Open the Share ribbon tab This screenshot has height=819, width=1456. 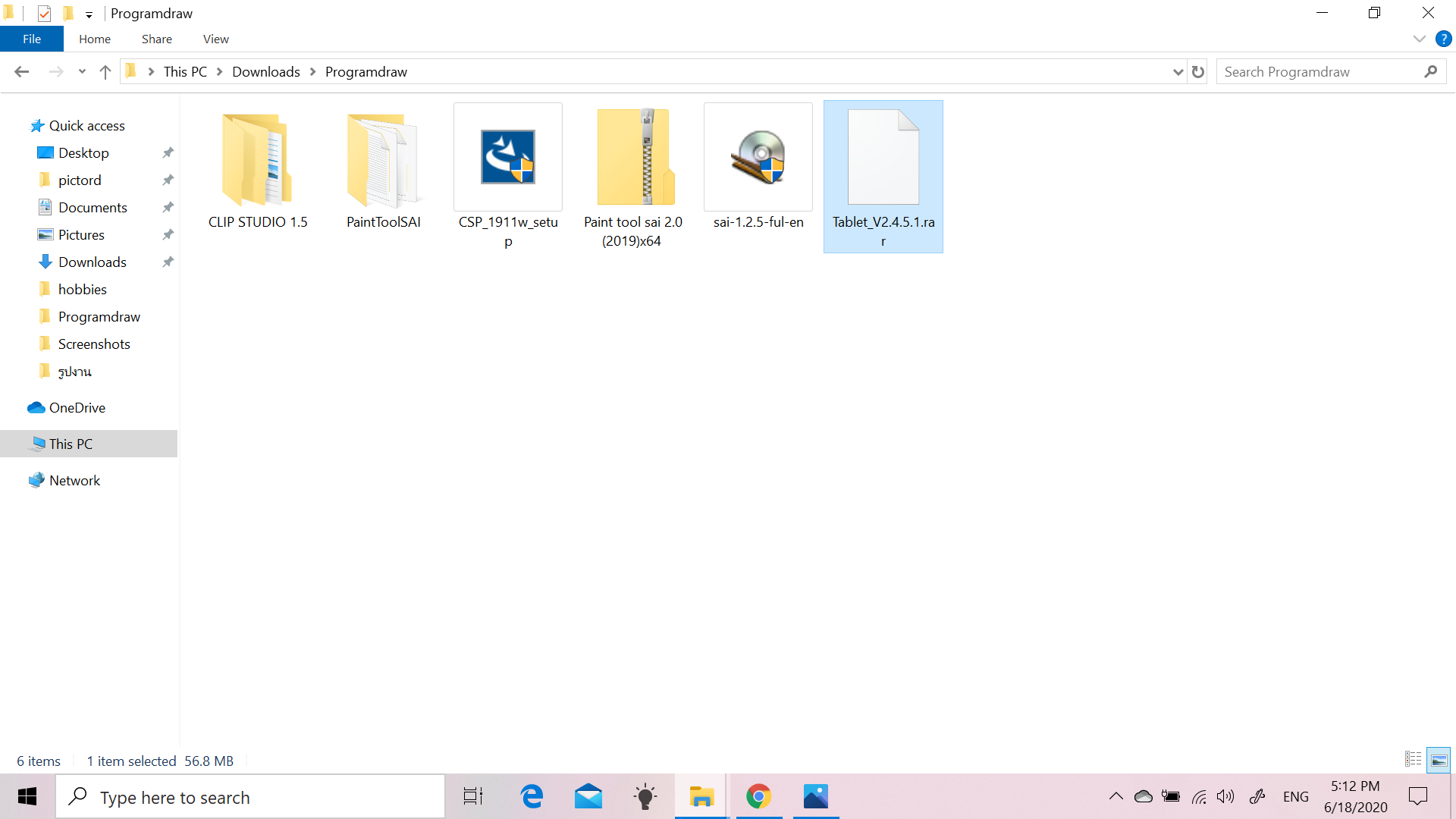(x=157, y=39)
